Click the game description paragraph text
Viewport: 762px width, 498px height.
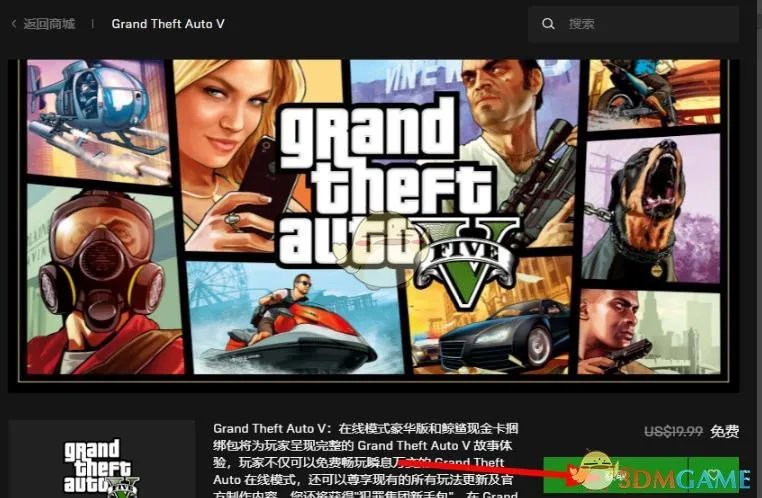[x=365, y=463]
